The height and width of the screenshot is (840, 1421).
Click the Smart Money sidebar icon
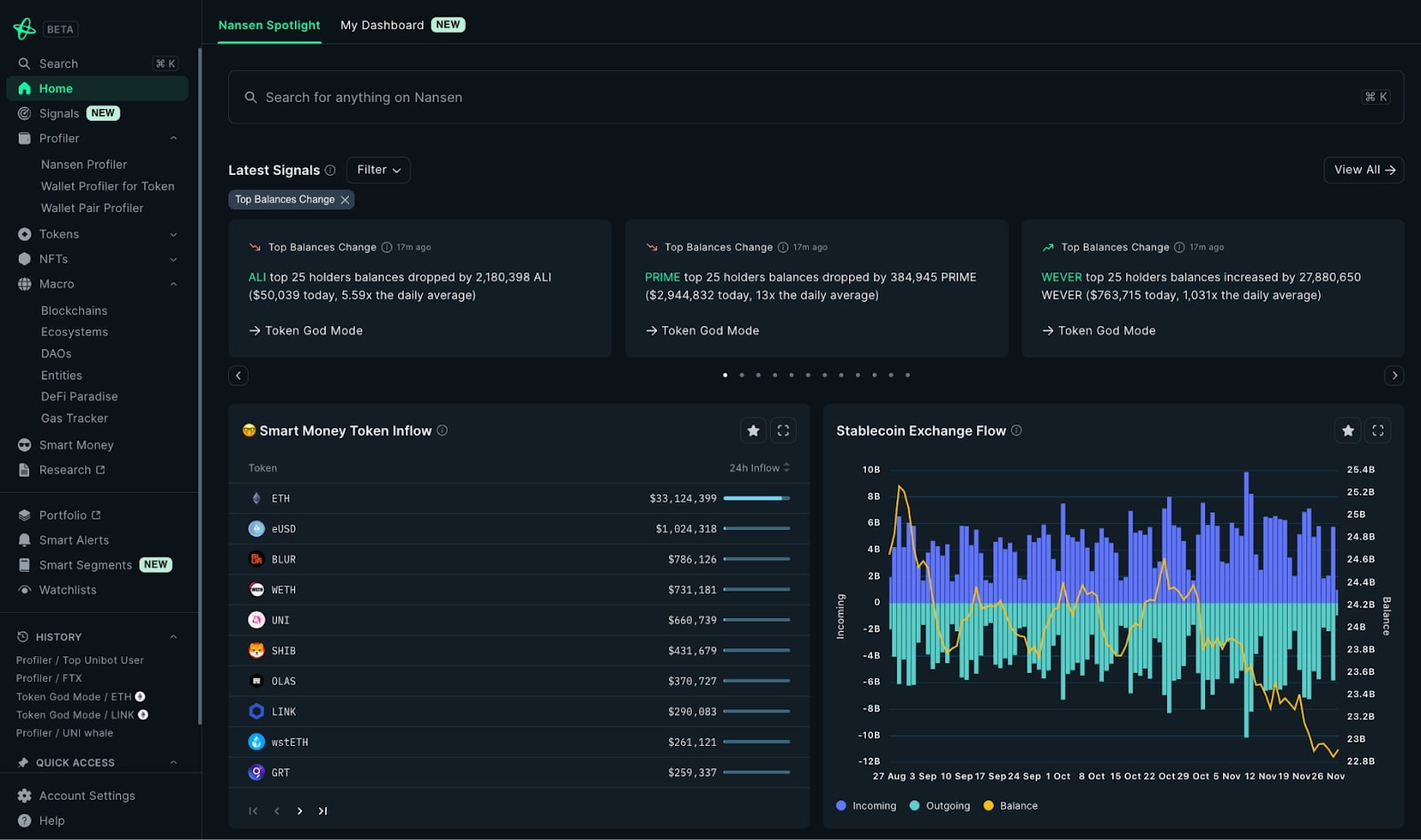click(23, 444)
